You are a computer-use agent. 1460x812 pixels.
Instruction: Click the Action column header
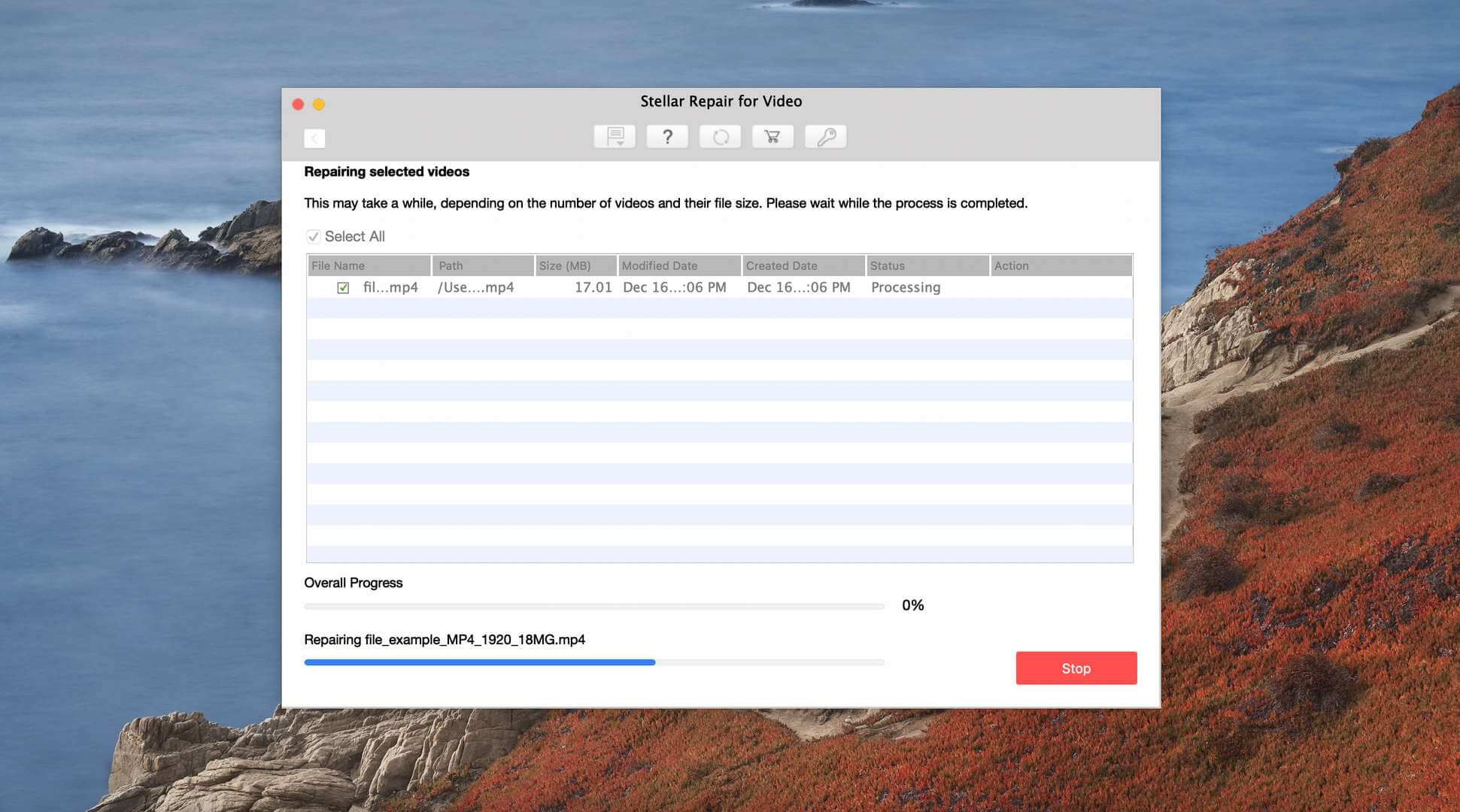pyautogui.click(x=1061, y=265)
